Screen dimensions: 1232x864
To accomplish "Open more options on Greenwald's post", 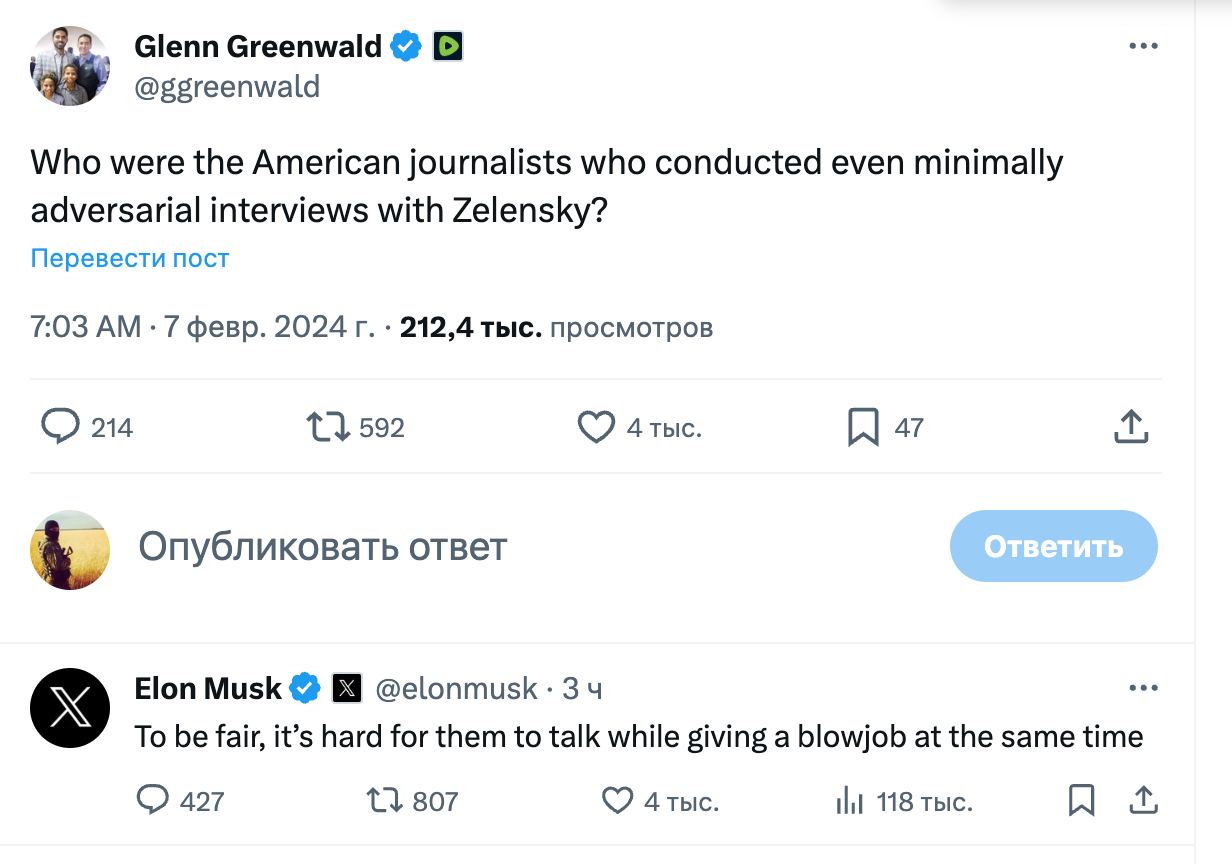I will (x=1143, y=46).
